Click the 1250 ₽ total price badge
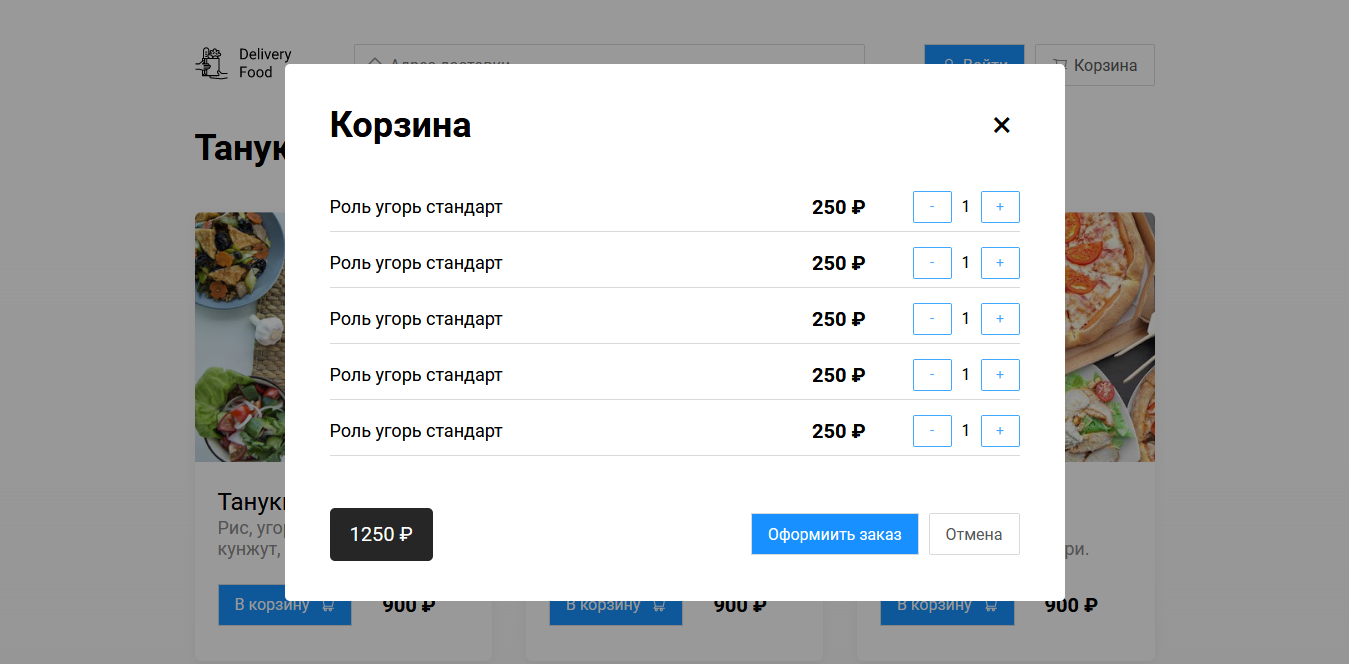This screenshot has height=664, width=1349. coord(381,534)
